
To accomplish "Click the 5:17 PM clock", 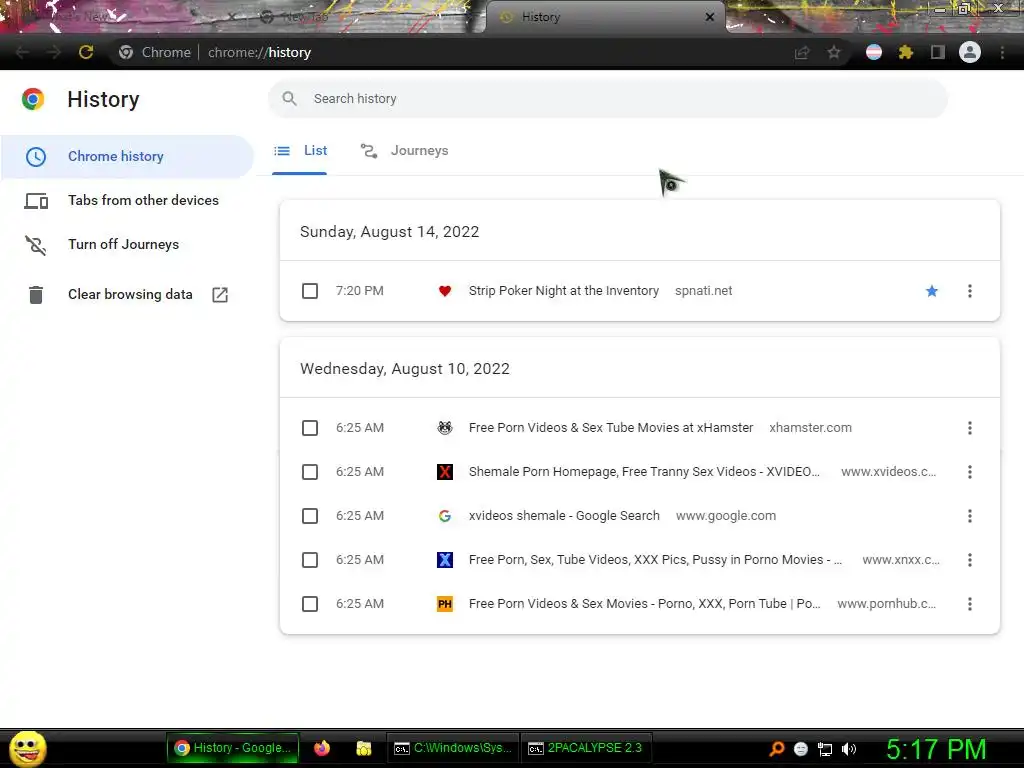I will pos(936,749).
